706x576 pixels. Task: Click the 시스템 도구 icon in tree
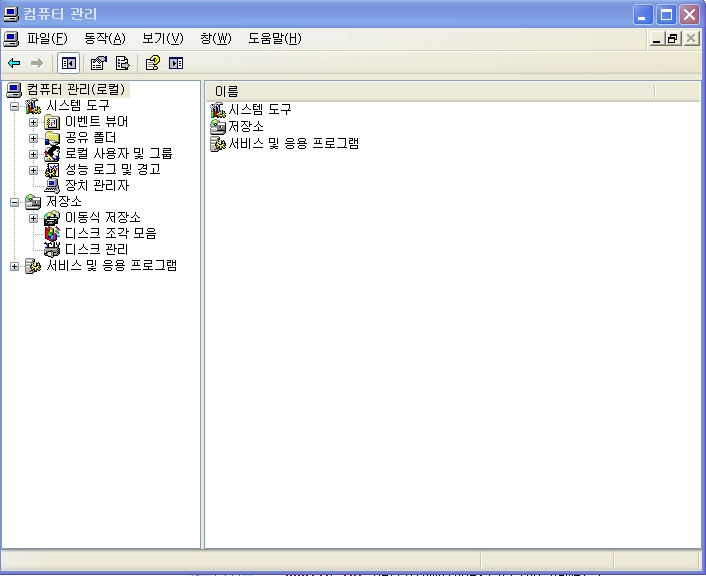33,106
